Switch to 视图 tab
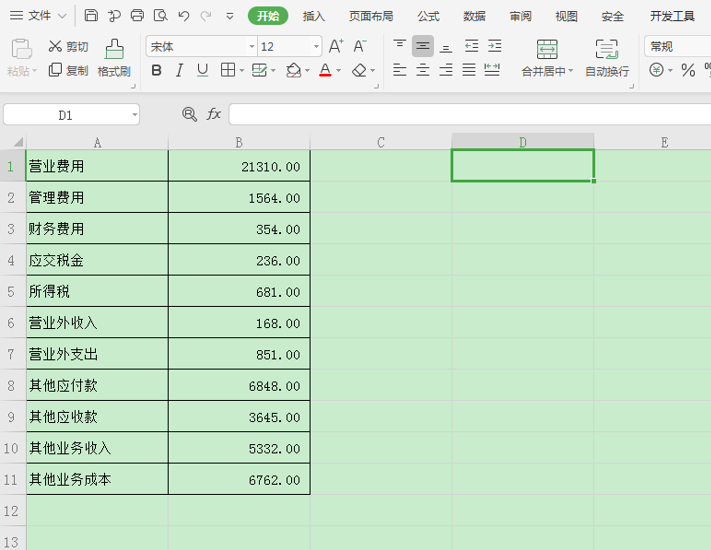The height and width of the screenshot is (550, 711). 566,16
